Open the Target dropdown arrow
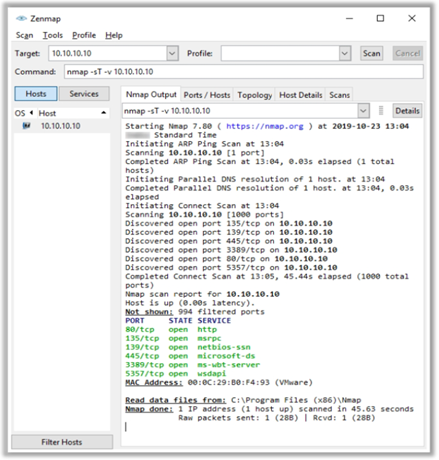439x460 pixels. tap(172, 53)
